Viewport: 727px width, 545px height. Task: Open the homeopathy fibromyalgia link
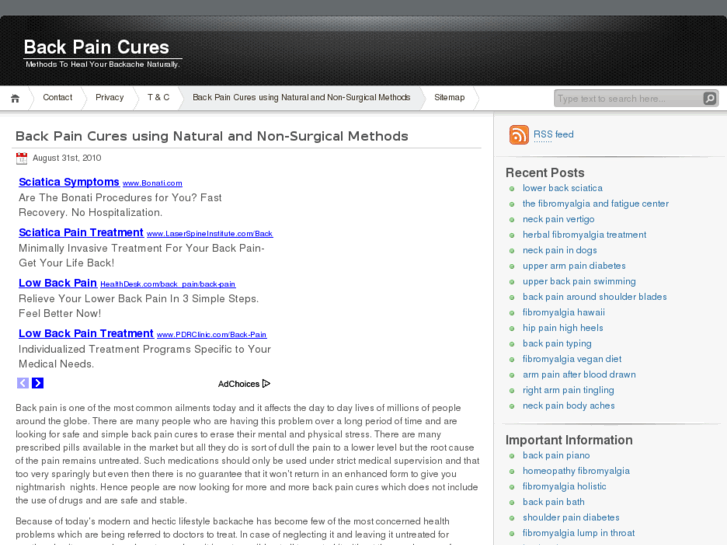[576, 471]
